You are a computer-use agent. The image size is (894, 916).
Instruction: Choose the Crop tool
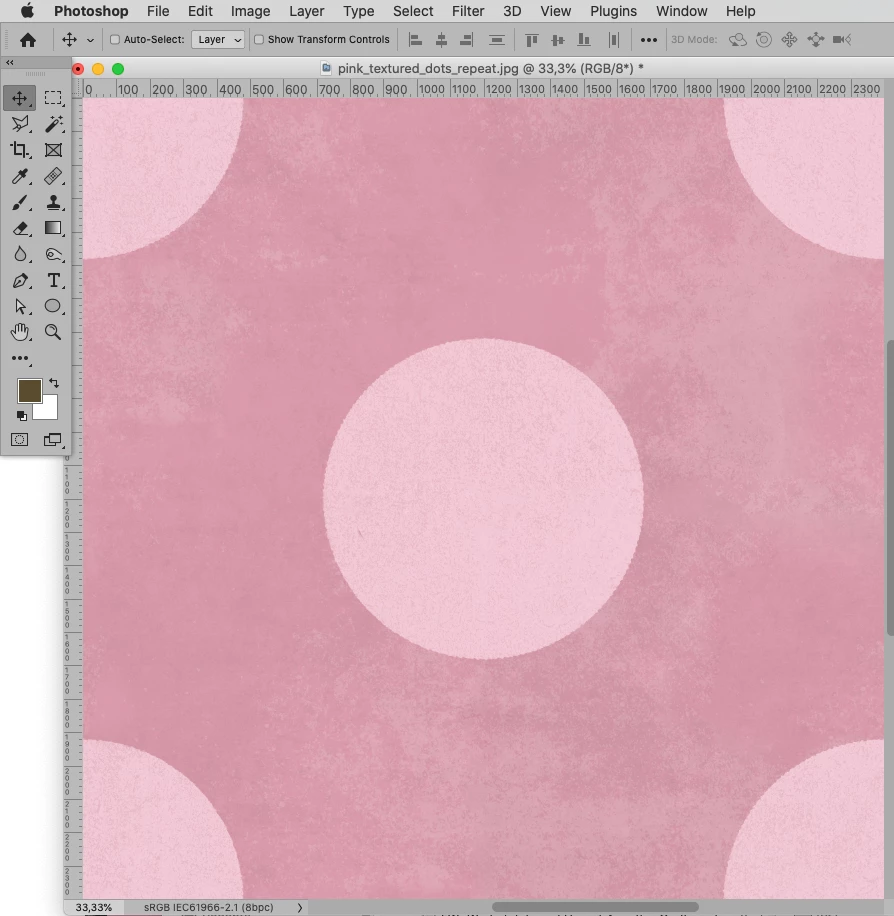pyautogui.click(x=20, y=150)
